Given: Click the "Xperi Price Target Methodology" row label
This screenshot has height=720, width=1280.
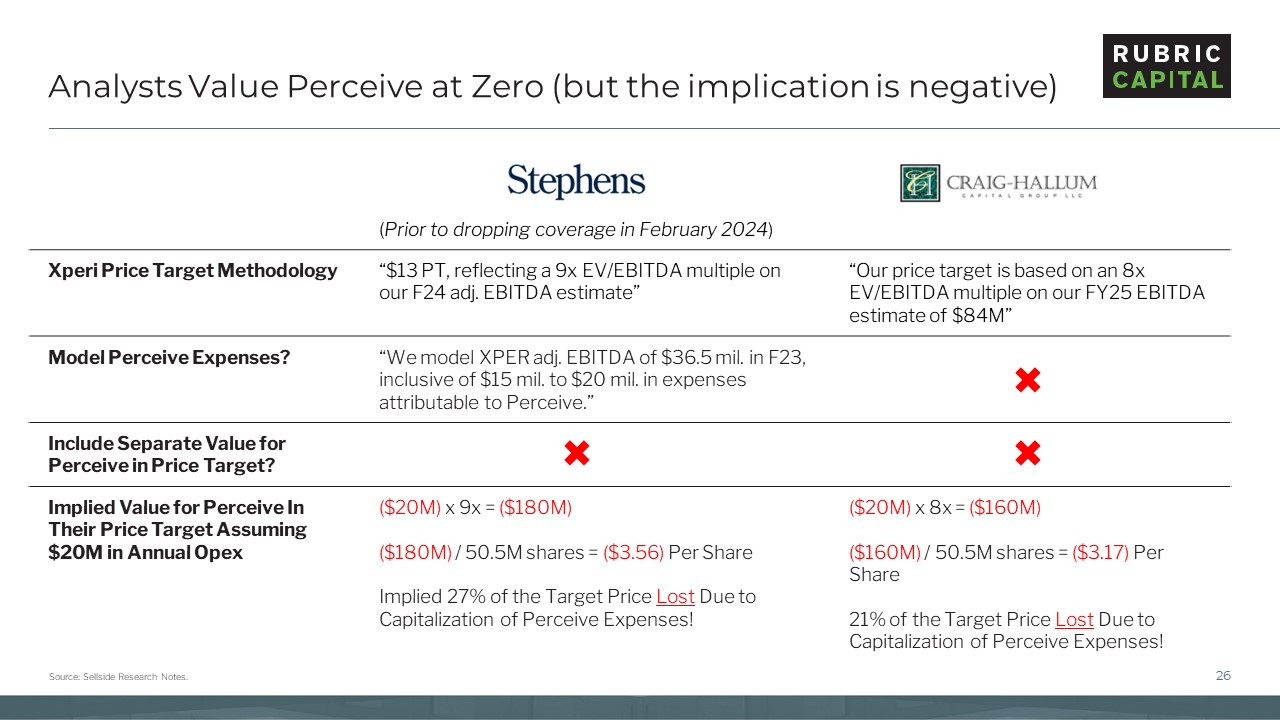Looking at the screenshot, I should coord(193,271).
